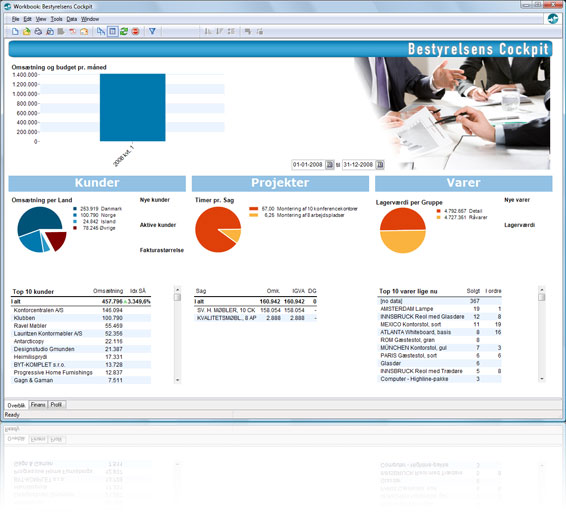Click the Omsætning column header in Top 10 kunder
The height and width of the screenshot is (513, 566).
coord(108,291)
